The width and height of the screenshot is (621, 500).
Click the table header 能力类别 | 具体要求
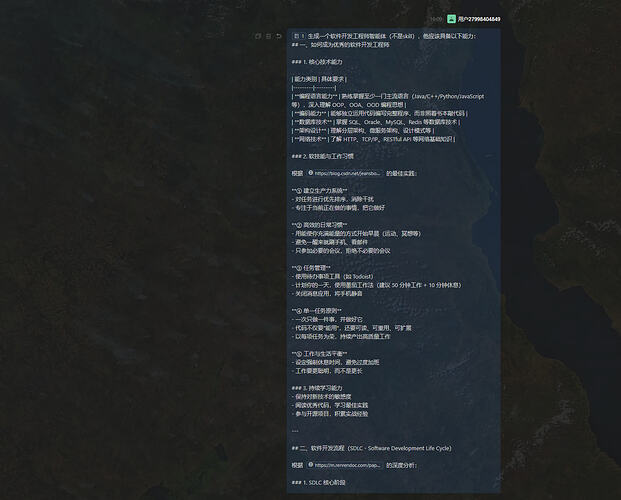pyautogui.click(x=319, y=79)
